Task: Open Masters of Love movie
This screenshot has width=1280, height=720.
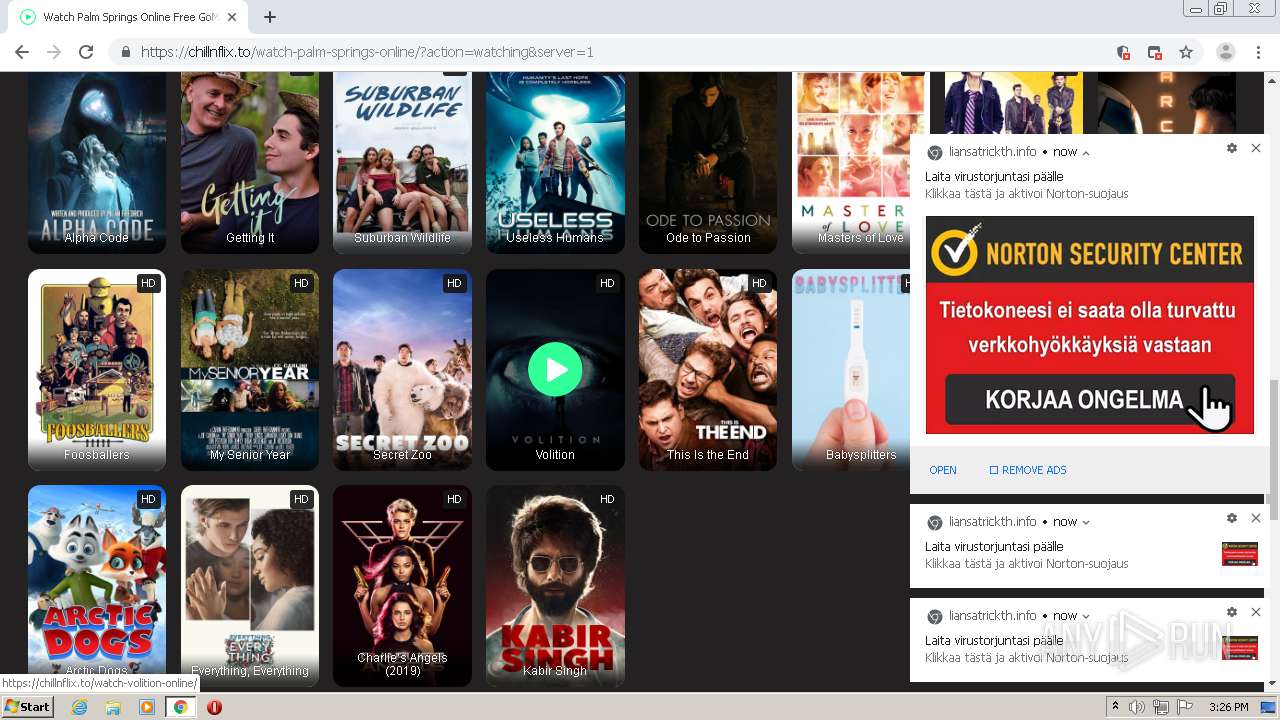Action: click(851, 162)
